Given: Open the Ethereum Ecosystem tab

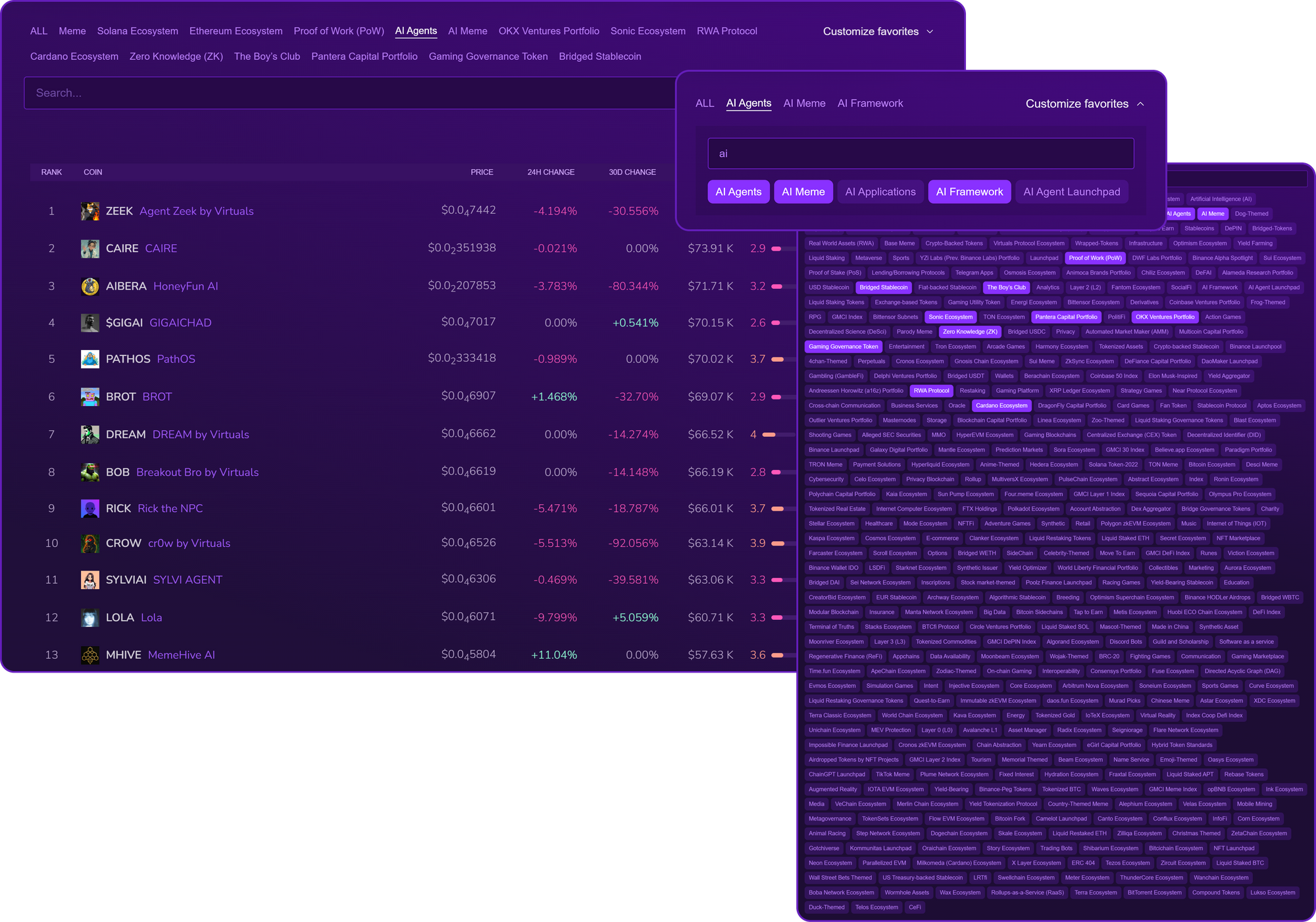Looking at the screenshot, I should (236, 31).
